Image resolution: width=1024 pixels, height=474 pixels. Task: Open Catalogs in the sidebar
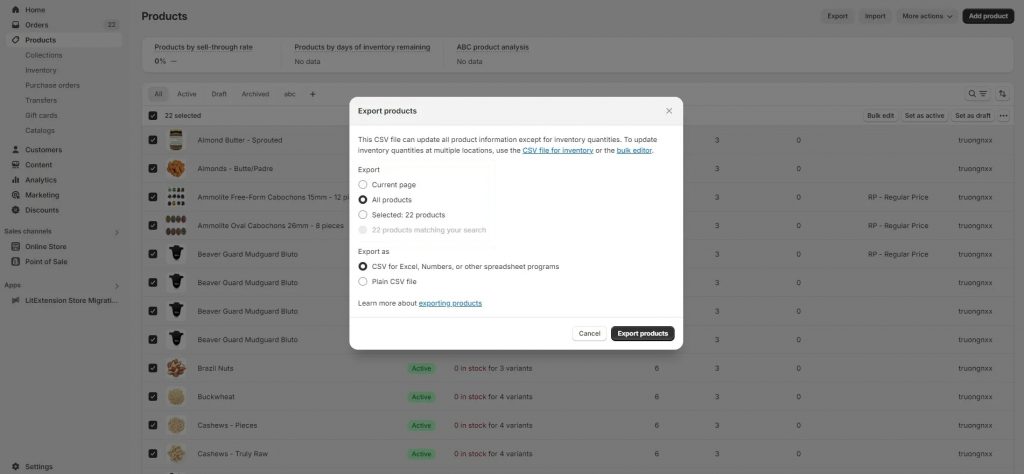pos(40,131)
